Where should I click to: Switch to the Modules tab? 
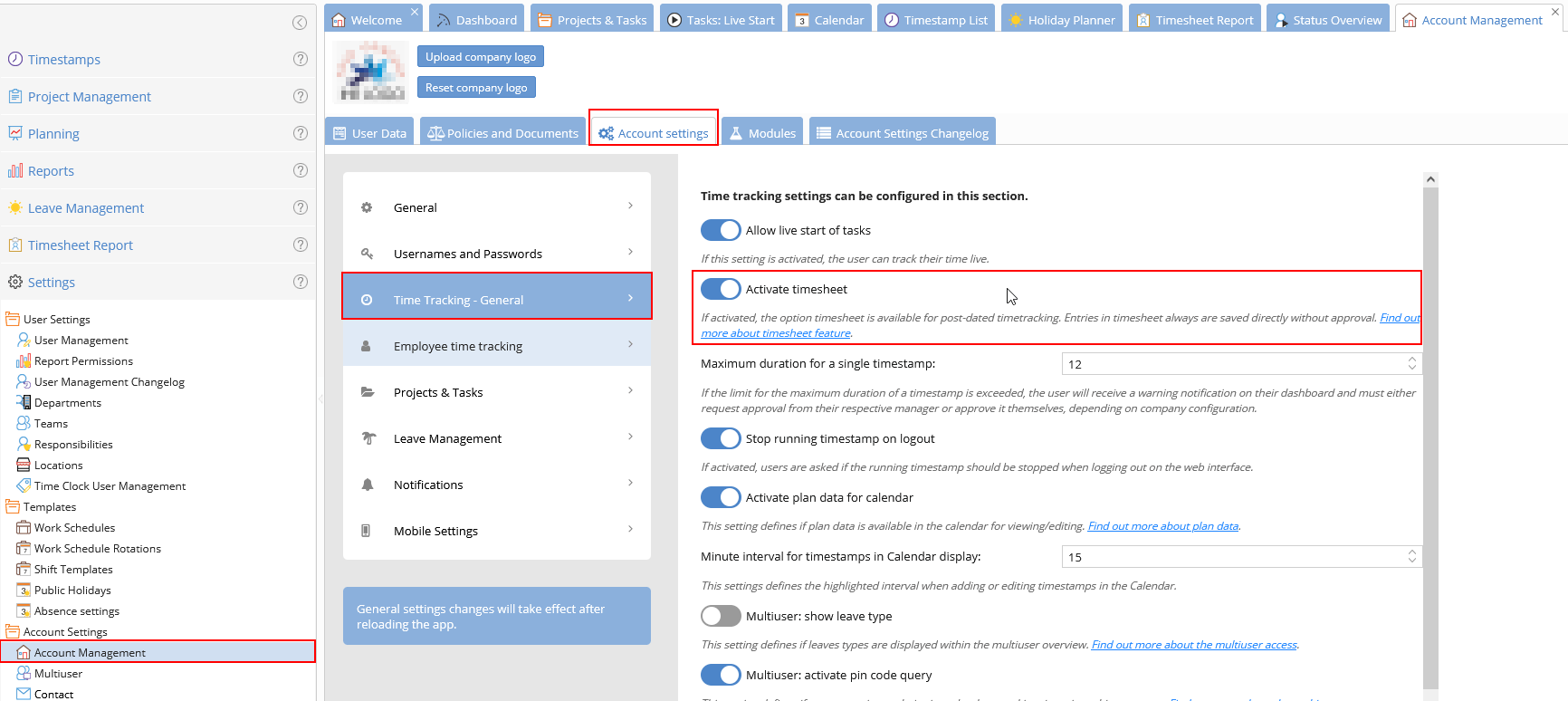[762, 133]
